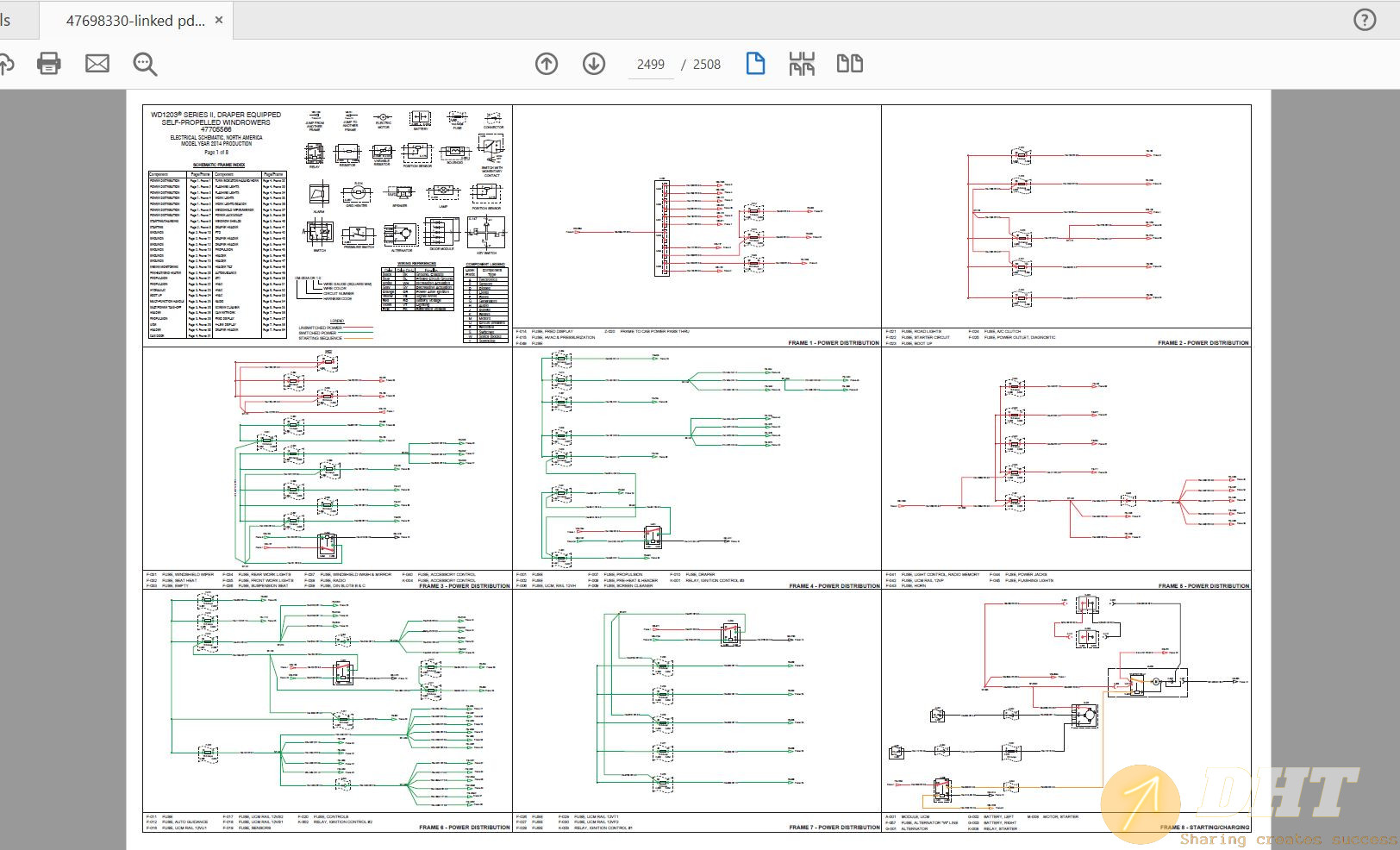Email the file with the envelope icon

point(97,63)
